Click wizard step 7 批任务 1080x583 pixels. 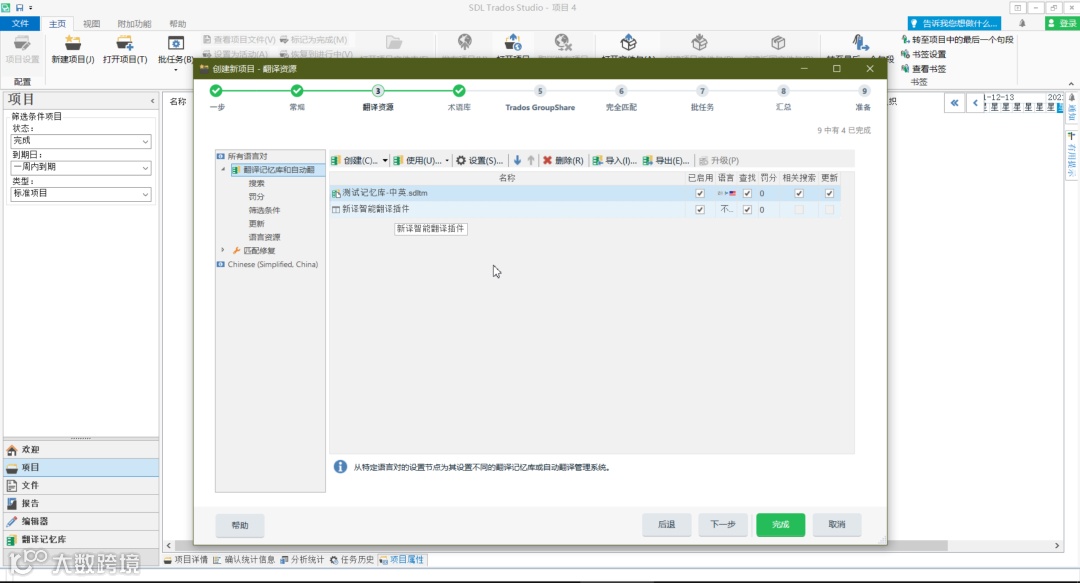click(x=702, y=99)
